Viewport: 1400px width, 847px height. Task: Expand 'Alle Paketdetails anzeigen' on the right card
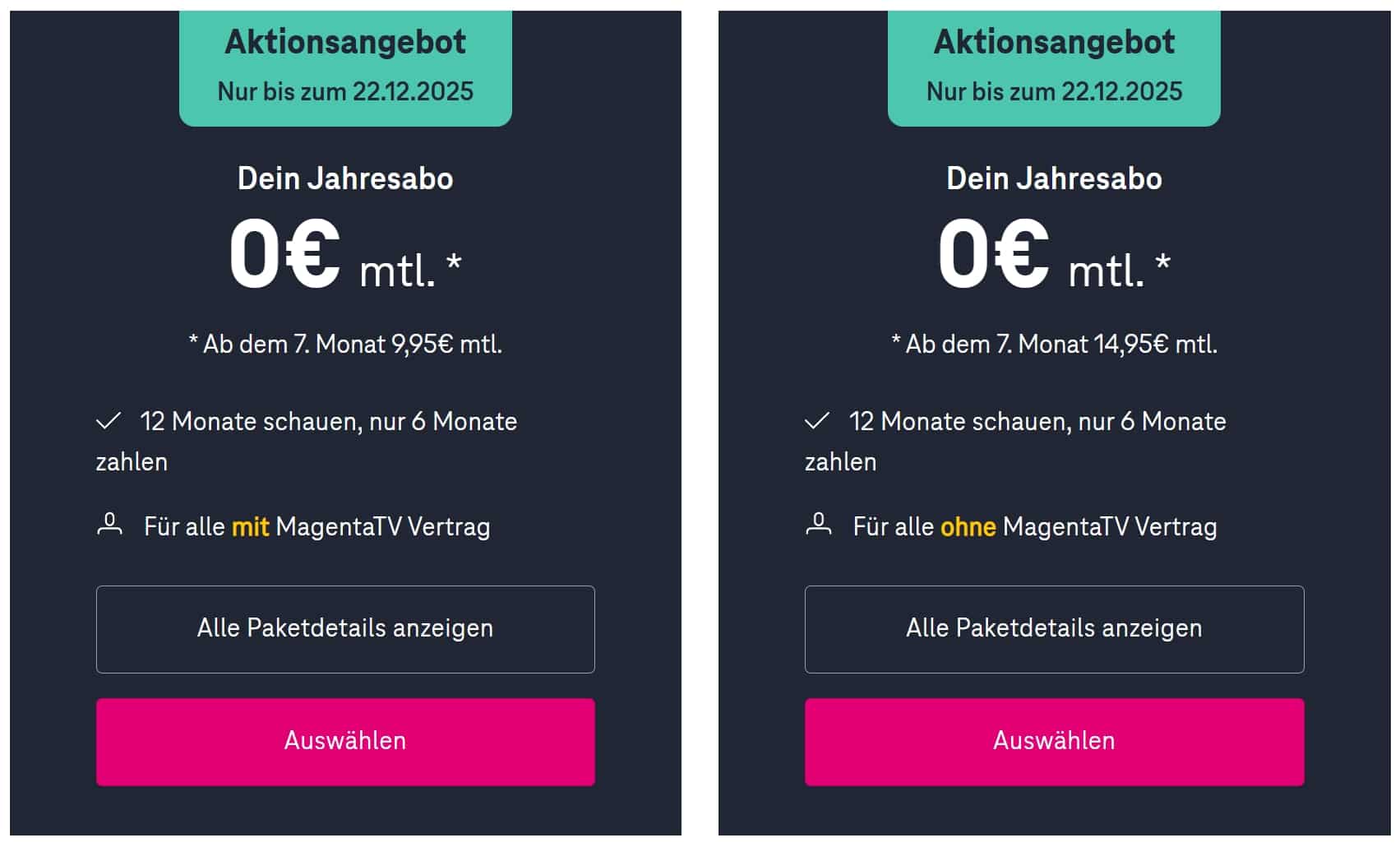click(1054, 628)
